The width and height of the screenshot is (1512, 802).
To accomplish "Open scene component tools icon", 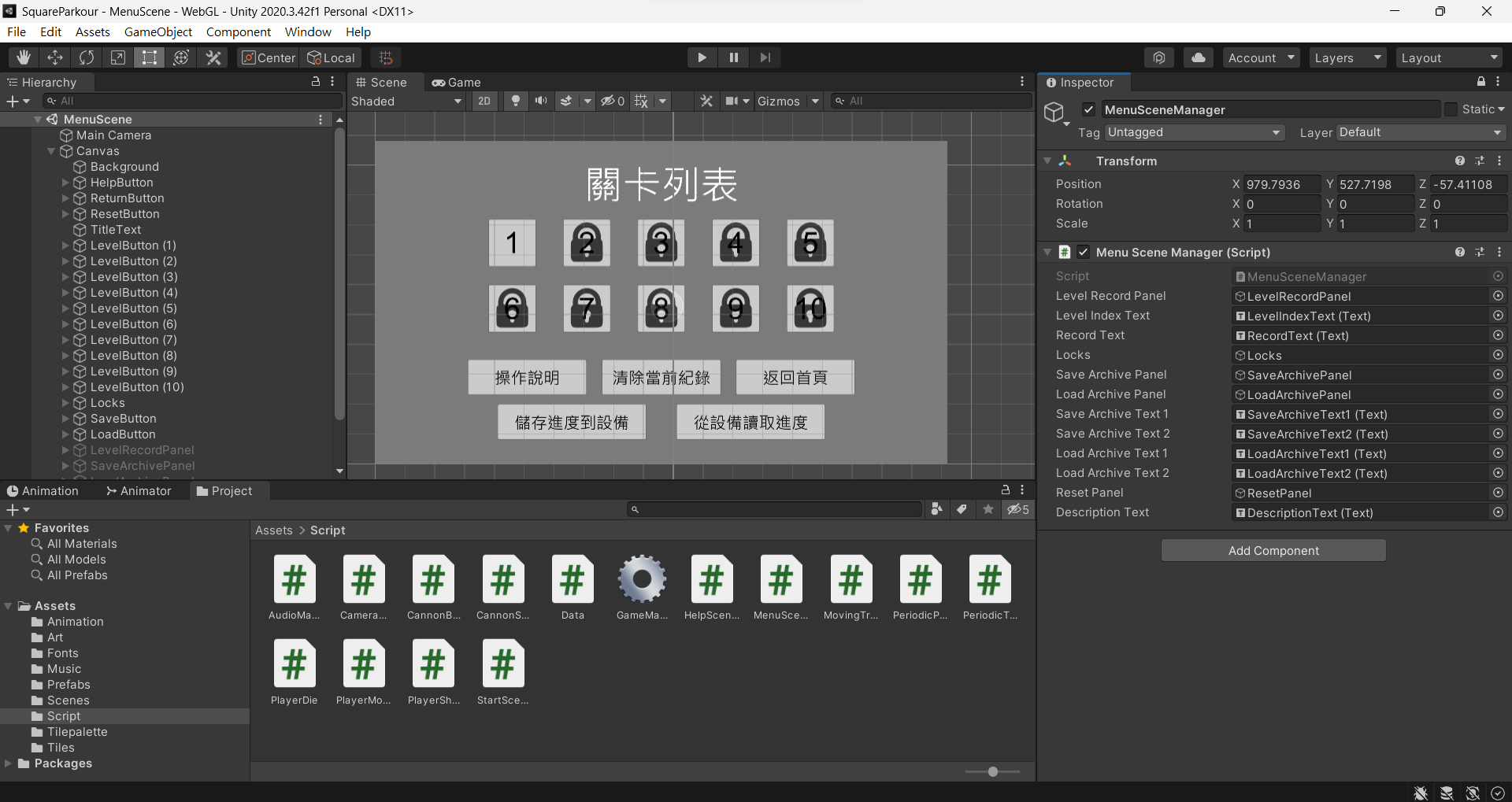I will pos(706,101).
